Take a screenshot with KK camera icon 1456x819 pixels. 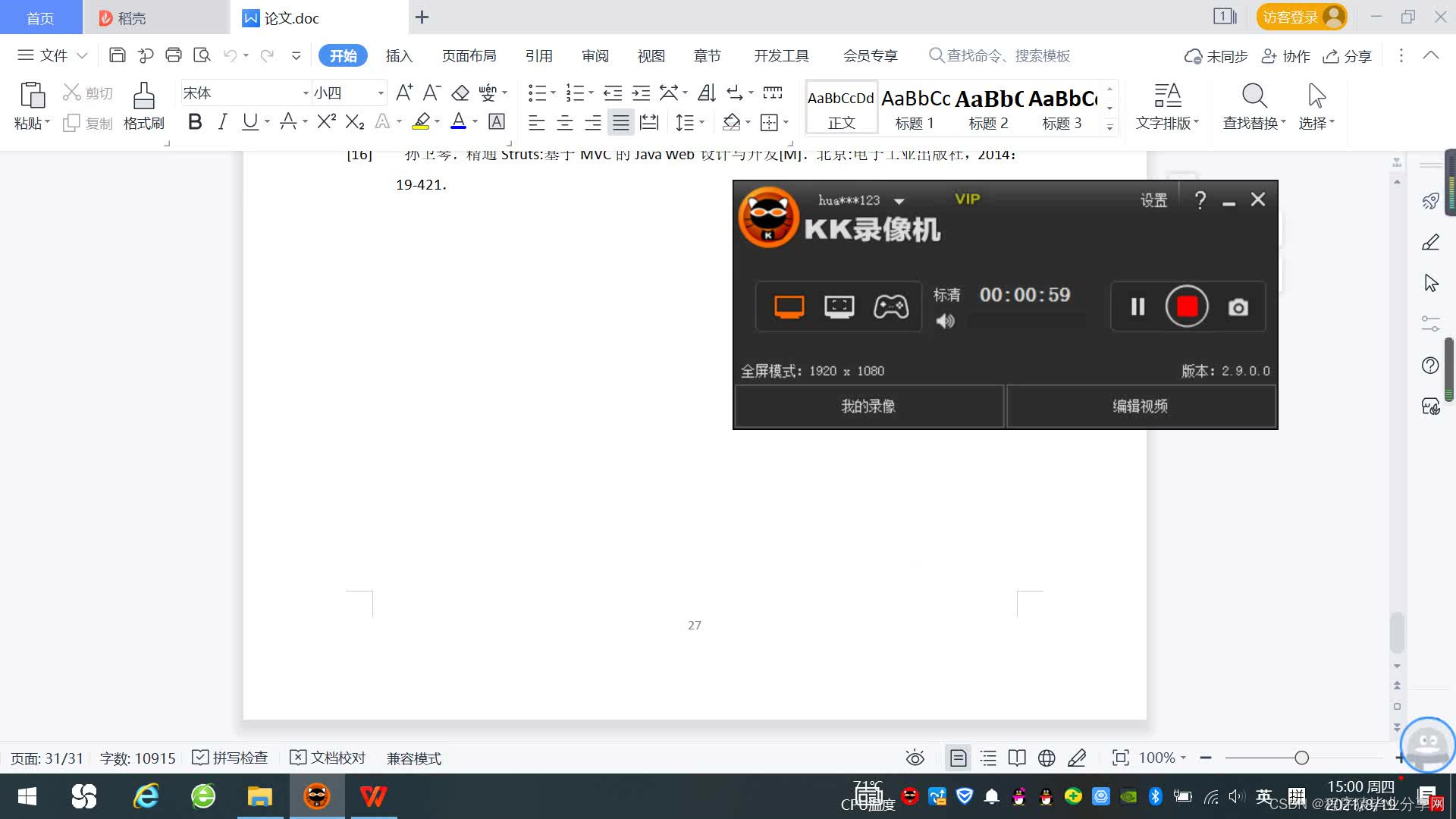(1238, 307)
